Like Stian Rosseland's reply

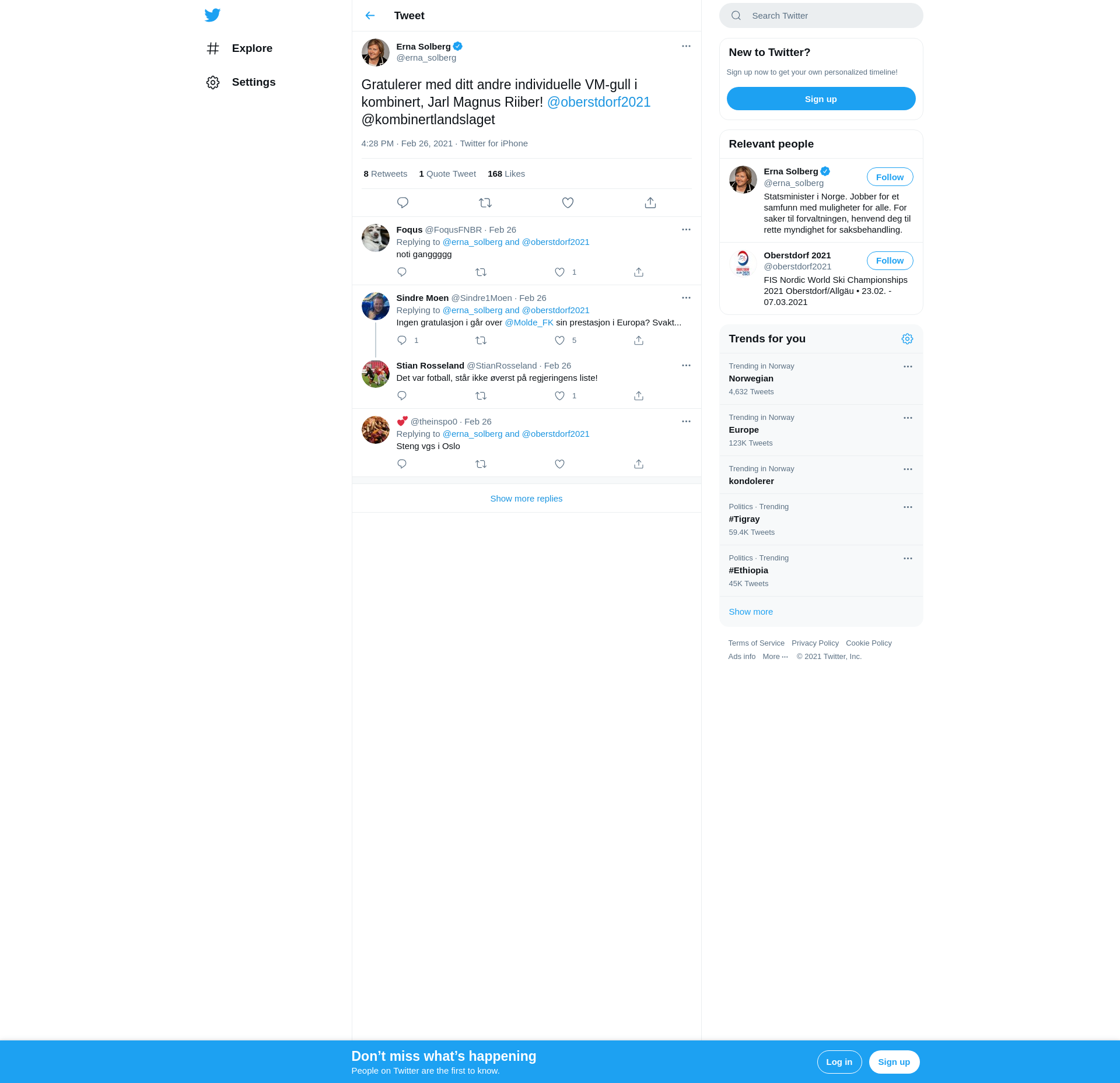(x=559, y=396)
